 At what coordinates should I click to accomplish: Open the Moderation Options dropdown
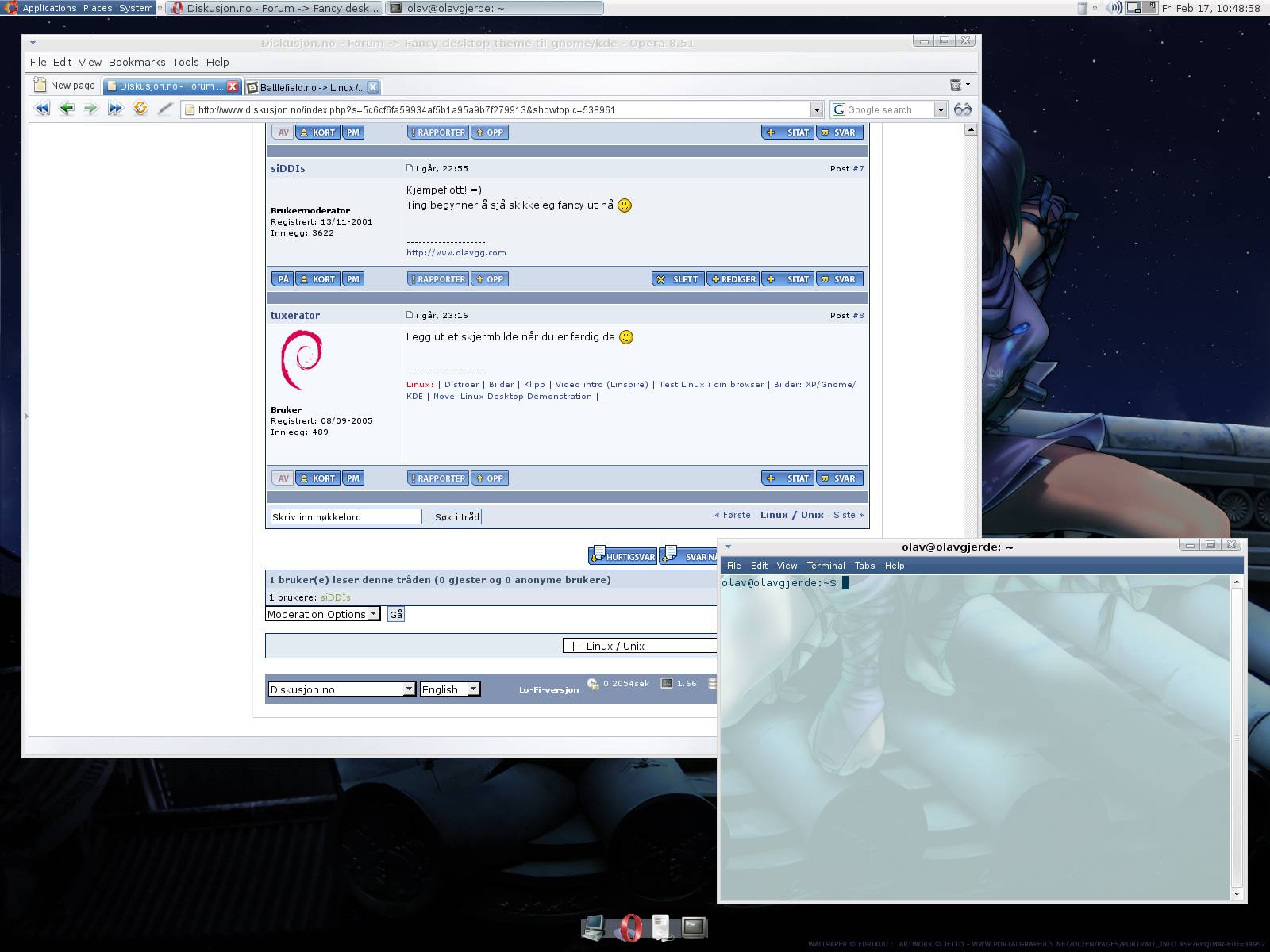click(322, 614)
